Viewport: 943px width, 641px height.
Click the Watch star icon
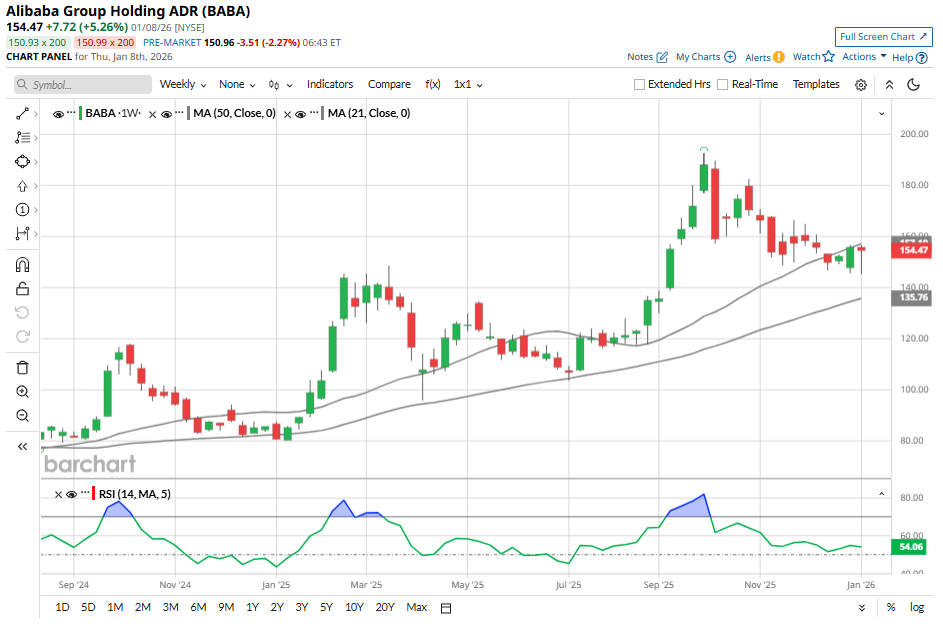click(829, 57)
